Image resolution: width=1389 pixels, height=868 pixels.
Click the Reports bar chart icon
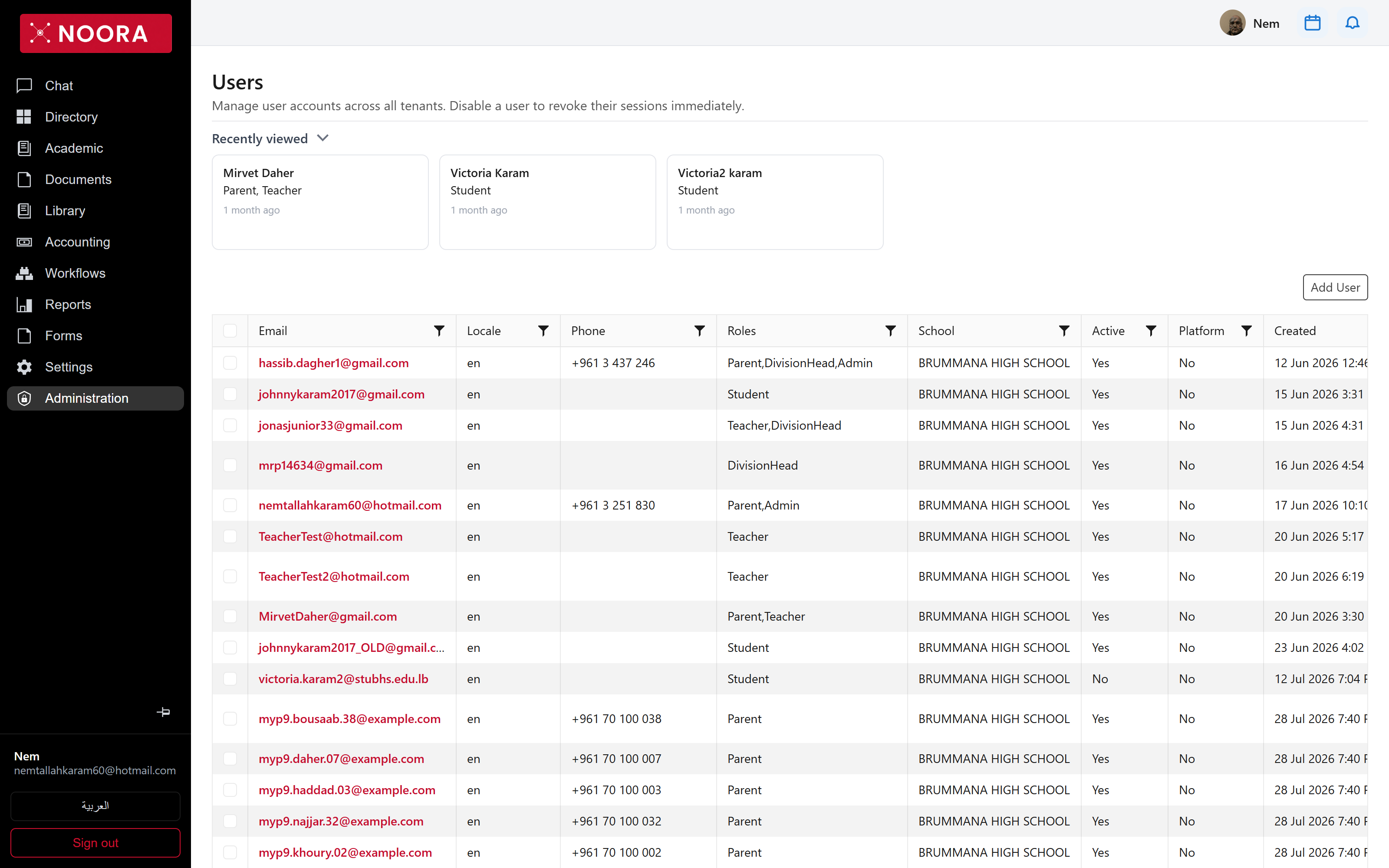[24, 305]
